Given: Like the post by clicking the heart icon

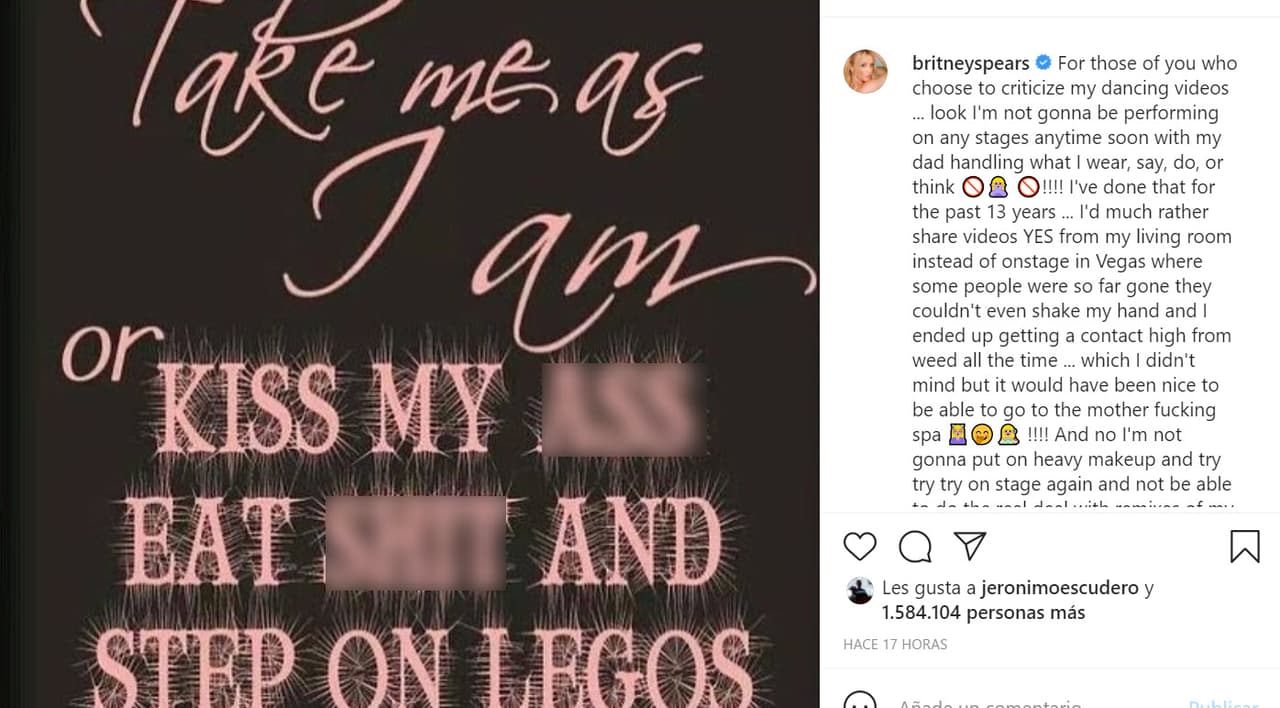Looking at the screenshot, I should point(860,546).
